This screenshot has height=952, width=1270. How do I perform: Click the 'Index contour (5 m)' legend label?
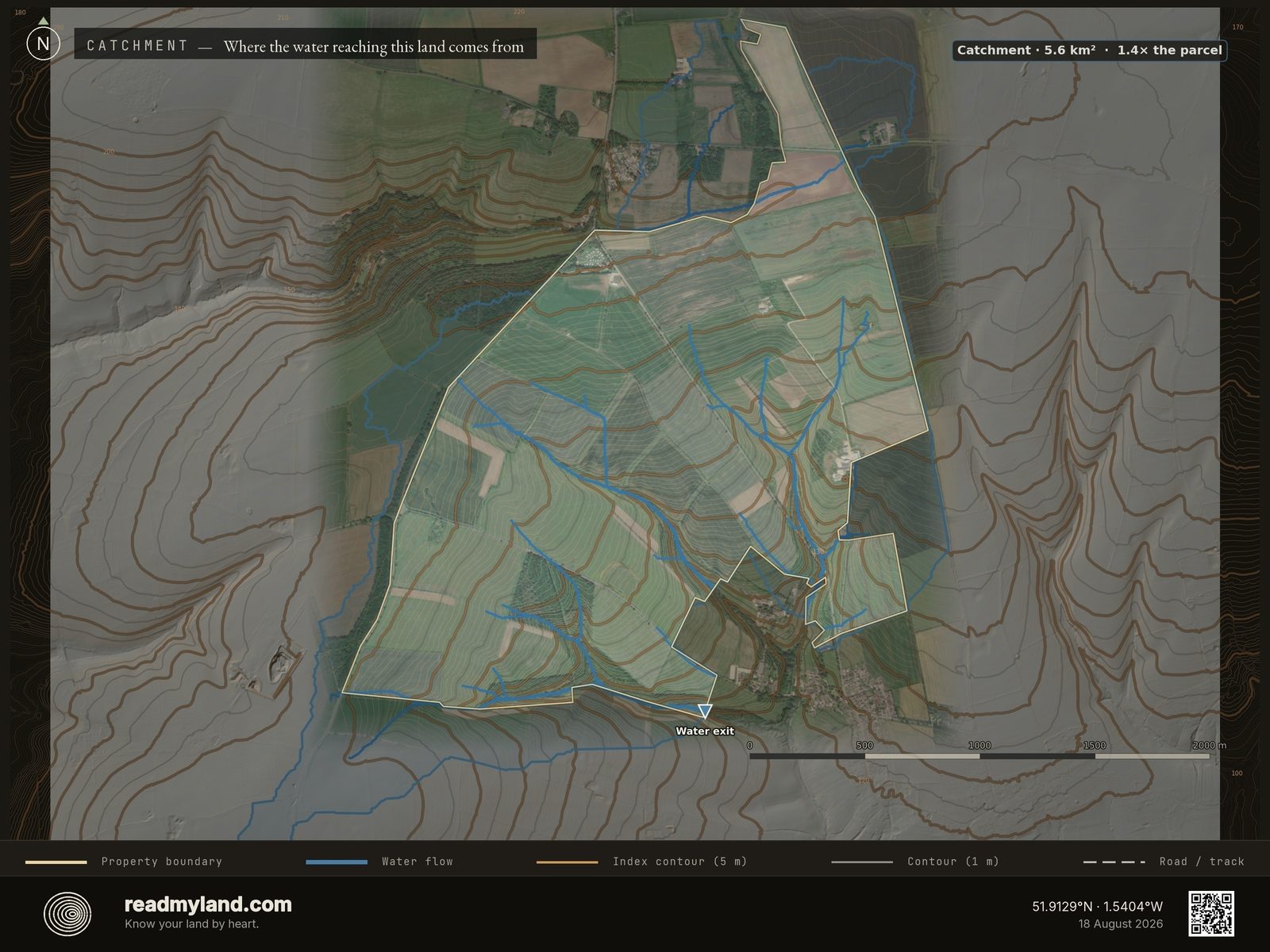[x=680, y=862]
